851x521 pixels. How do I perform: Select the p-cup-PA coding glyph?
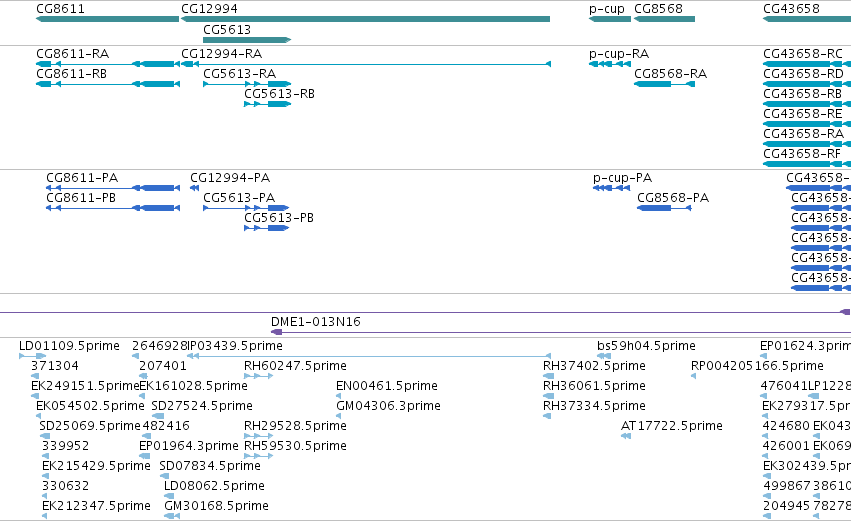[x=612, y=188]
